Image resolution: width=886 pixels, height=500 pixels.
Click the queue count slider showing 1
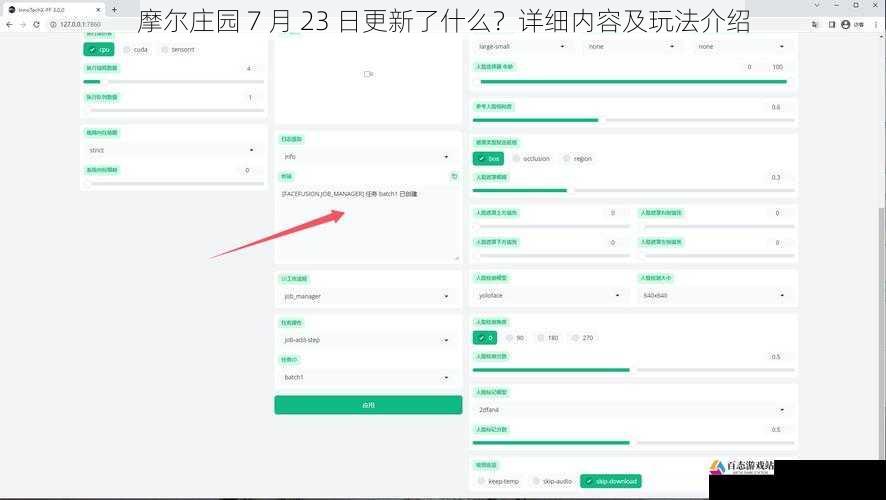pyautogui.click(x=174, y=111)
